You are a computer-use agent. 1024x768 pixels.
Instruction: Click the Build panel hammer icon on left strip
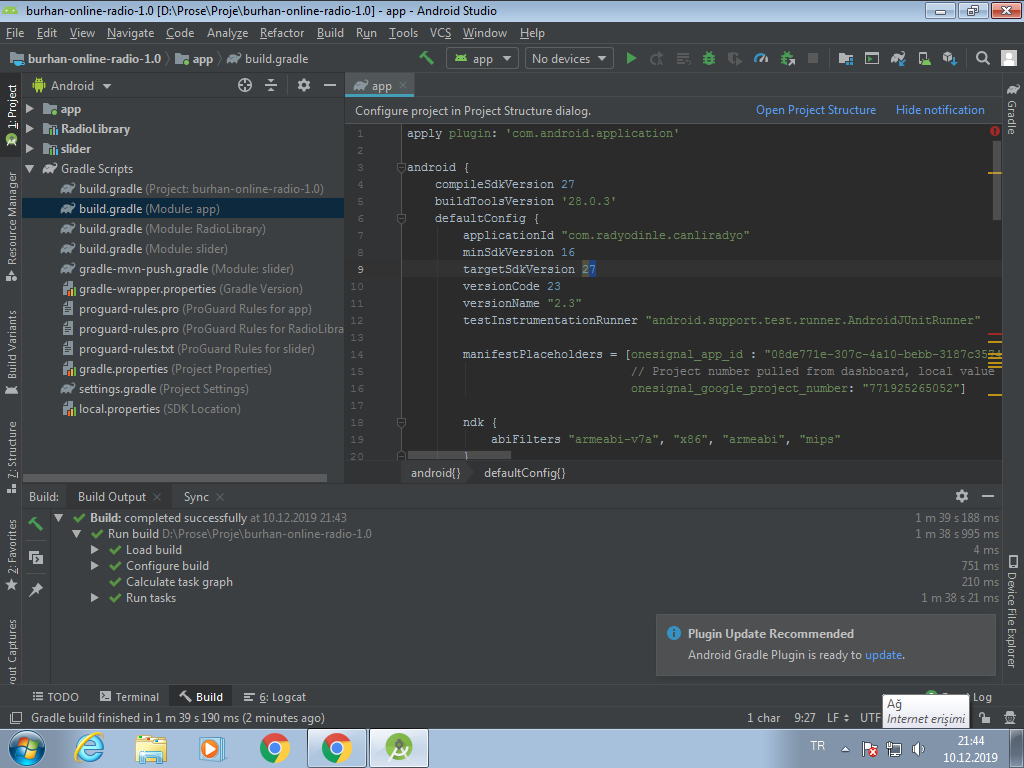(36, 524)
